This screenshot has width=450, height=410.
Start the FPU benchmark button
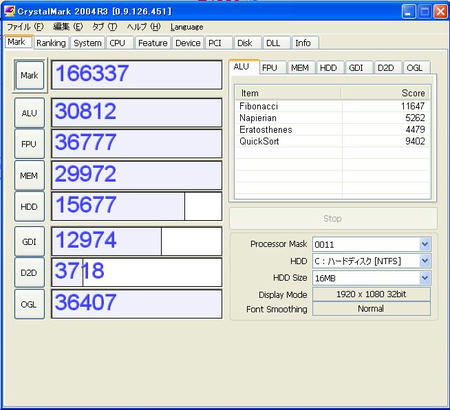click(29, 144)
